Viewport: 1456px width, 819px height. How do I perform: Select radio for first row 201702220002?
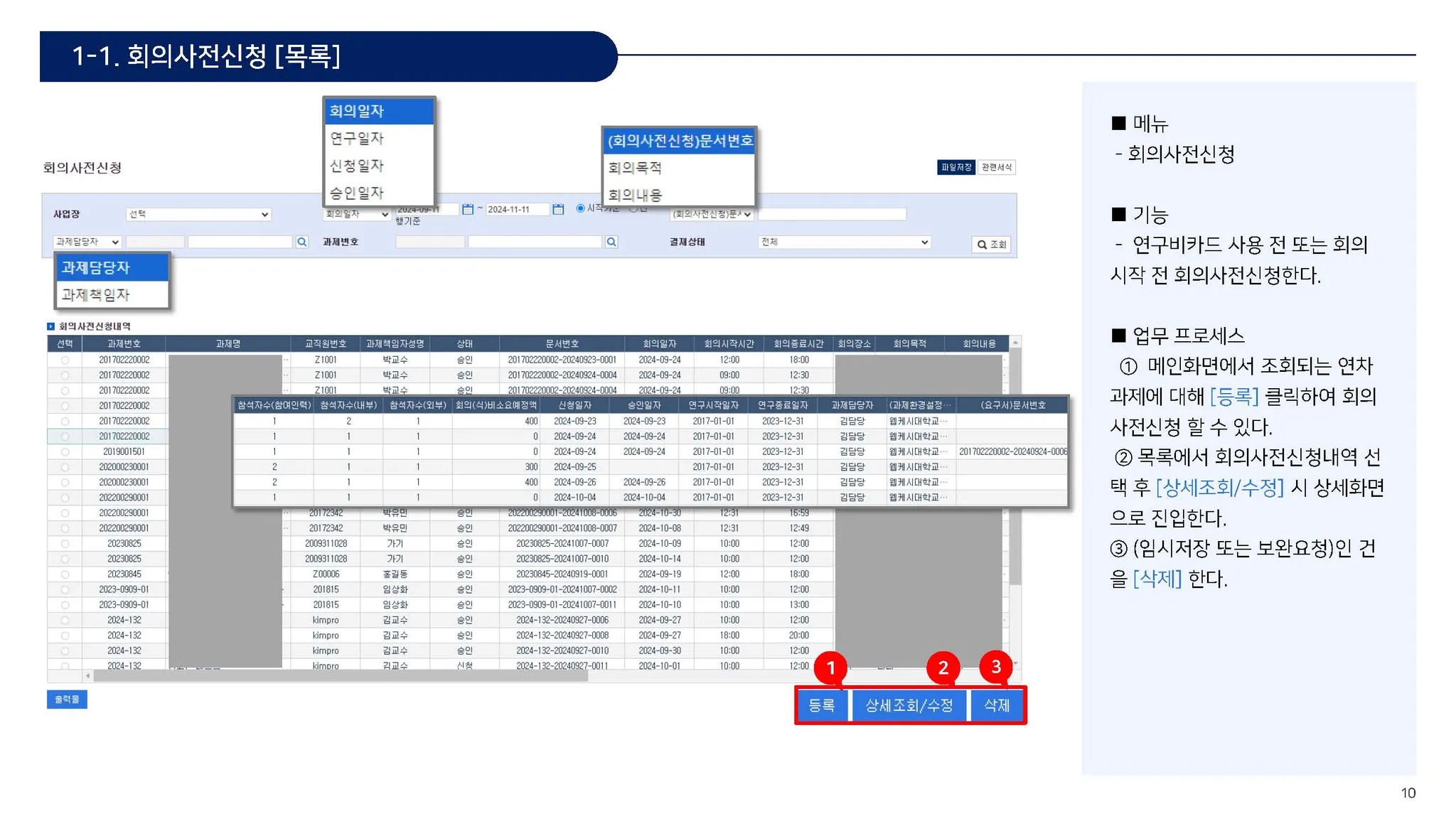pos(65,360)
